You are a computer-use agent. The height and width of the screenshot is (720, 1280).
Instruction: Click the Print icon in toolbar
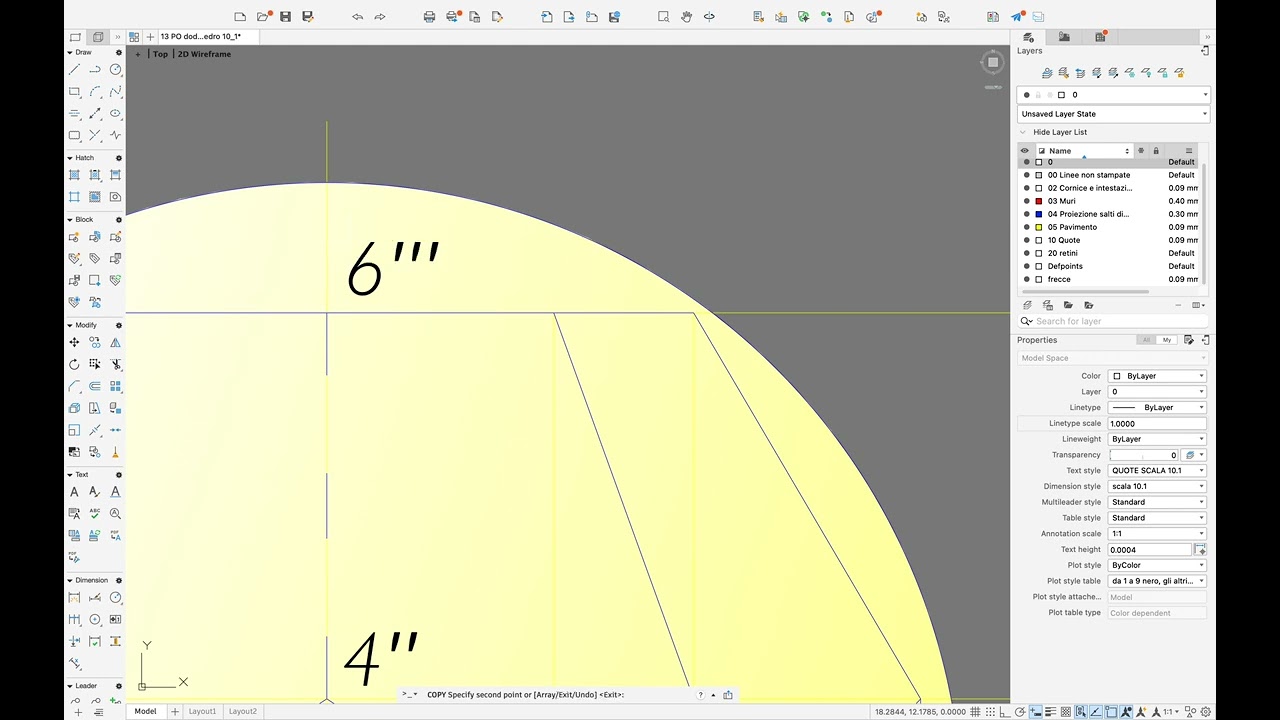coord(429,17)
